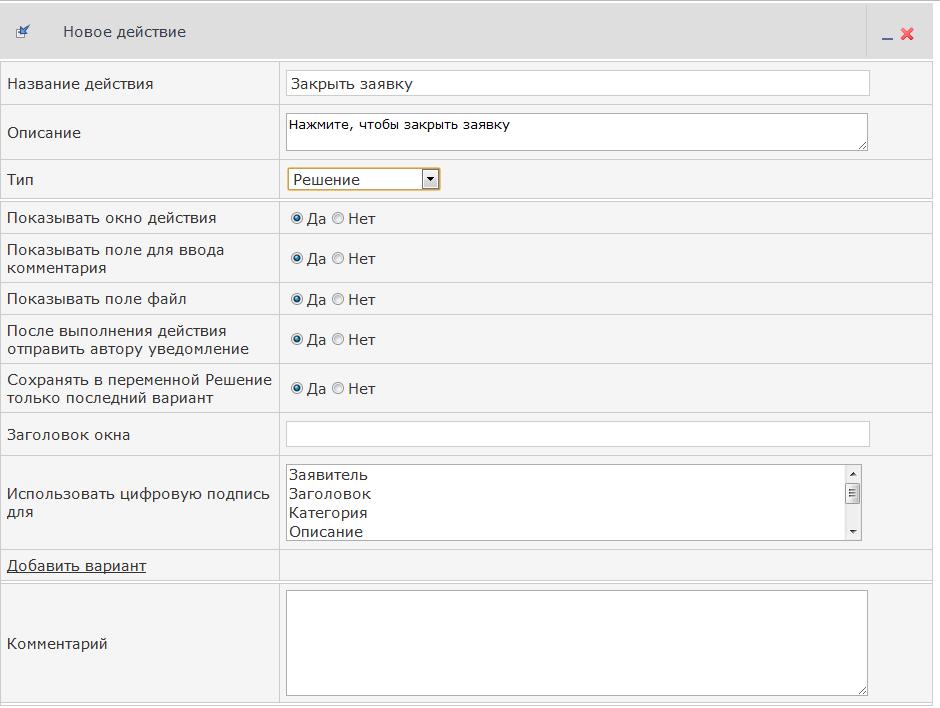940x708 pixels.
Task: Click the new action icon in header
Action: click(23, 31)
